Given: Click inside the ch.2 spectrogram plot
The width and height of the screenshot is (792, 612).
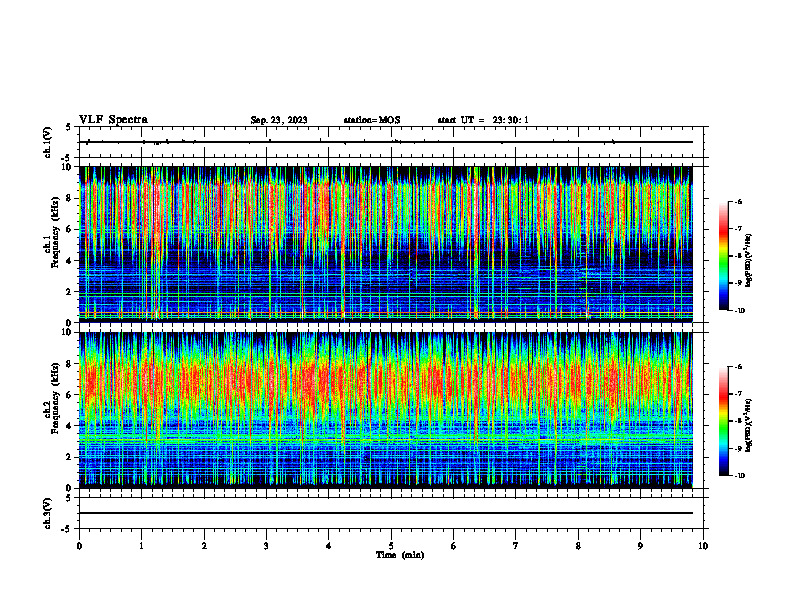Looking at the screenshot, I should (386, 410).
